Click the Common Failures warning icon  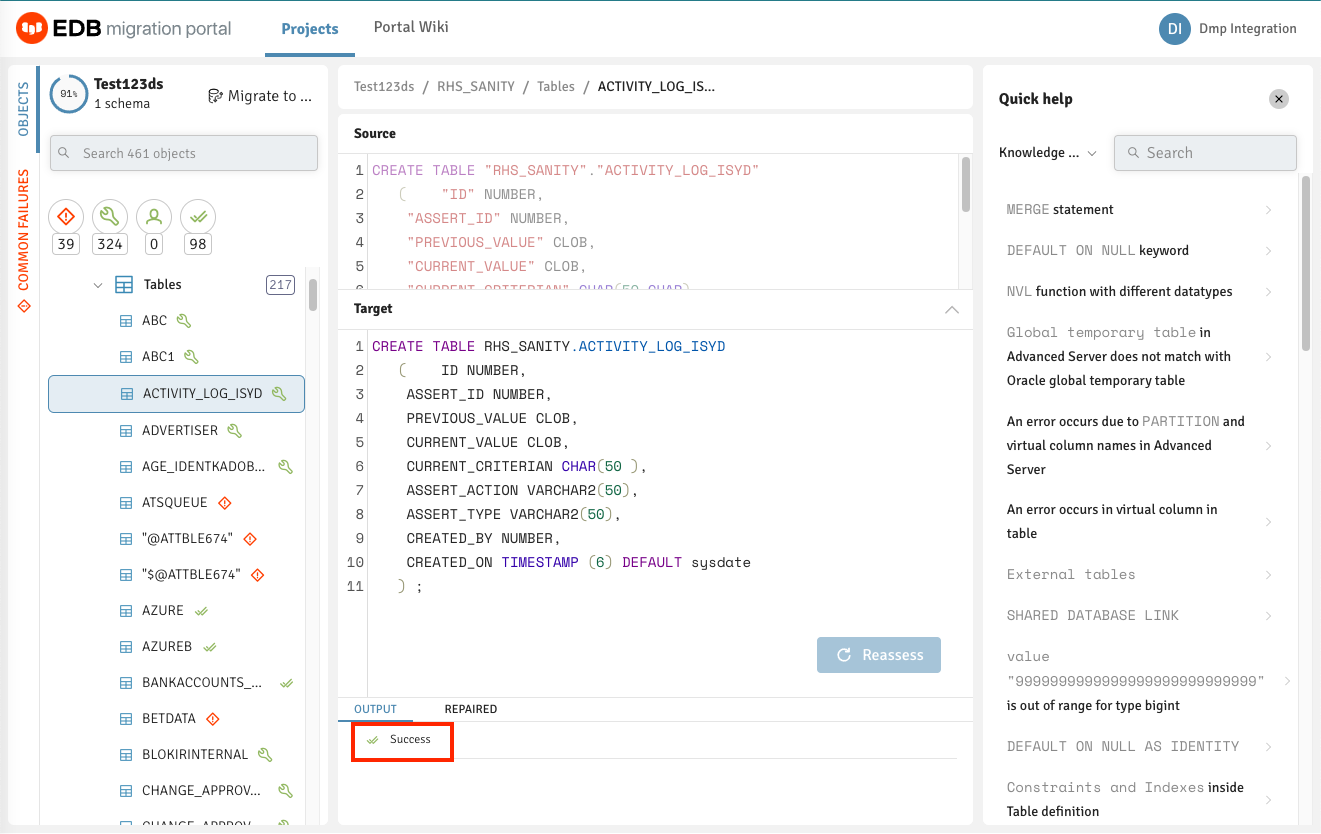[x=24, y=305]
